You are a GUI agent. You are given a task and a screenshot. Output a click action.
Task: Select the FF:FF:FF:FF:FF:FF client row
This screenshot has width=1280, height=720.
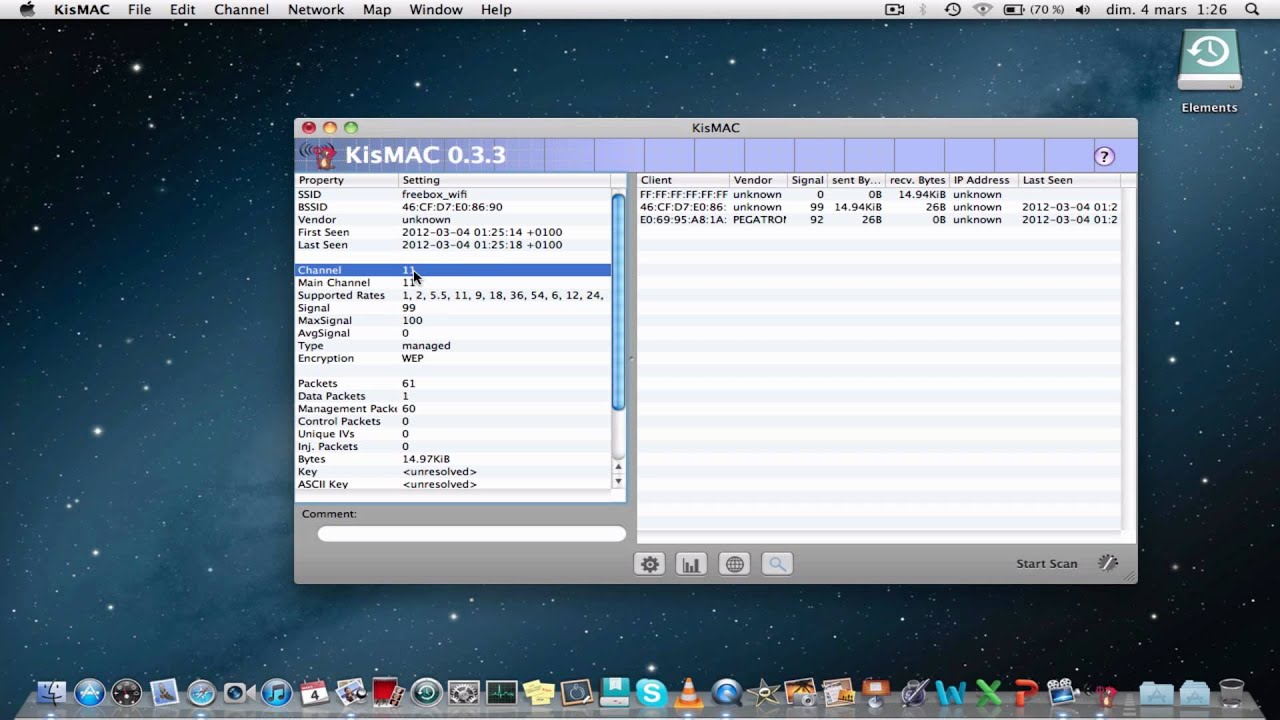tap(879, 194)
